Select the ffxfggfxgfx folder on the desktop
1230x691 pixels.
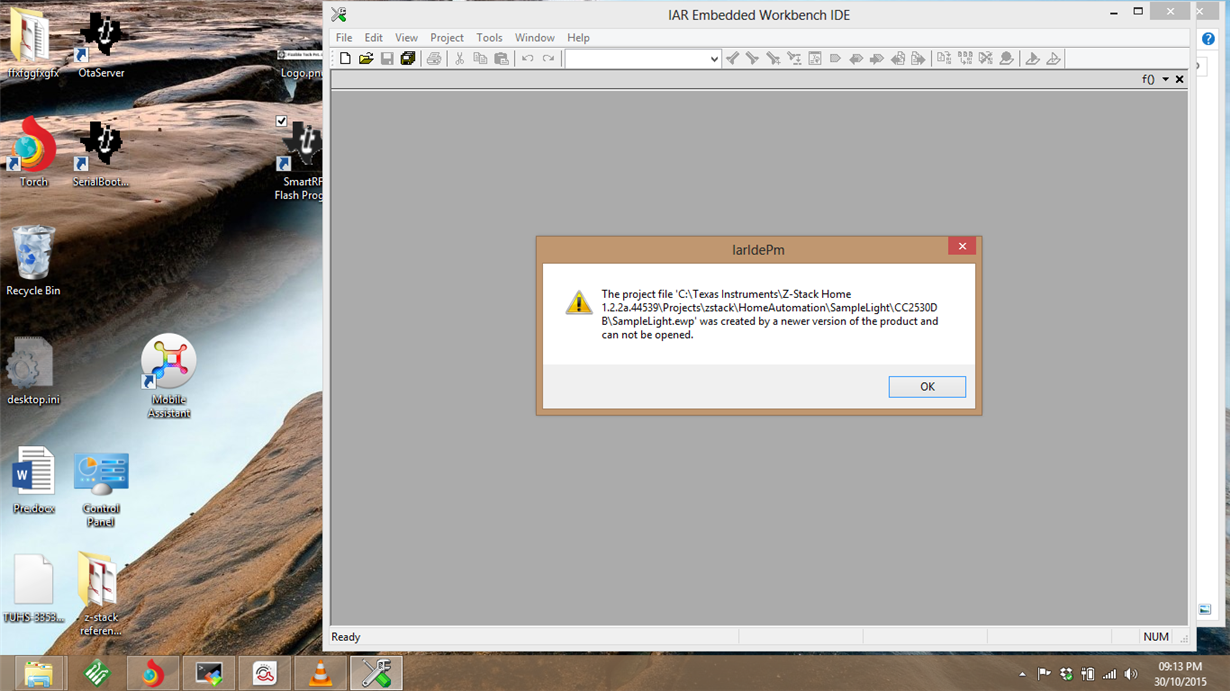point(33,45)
